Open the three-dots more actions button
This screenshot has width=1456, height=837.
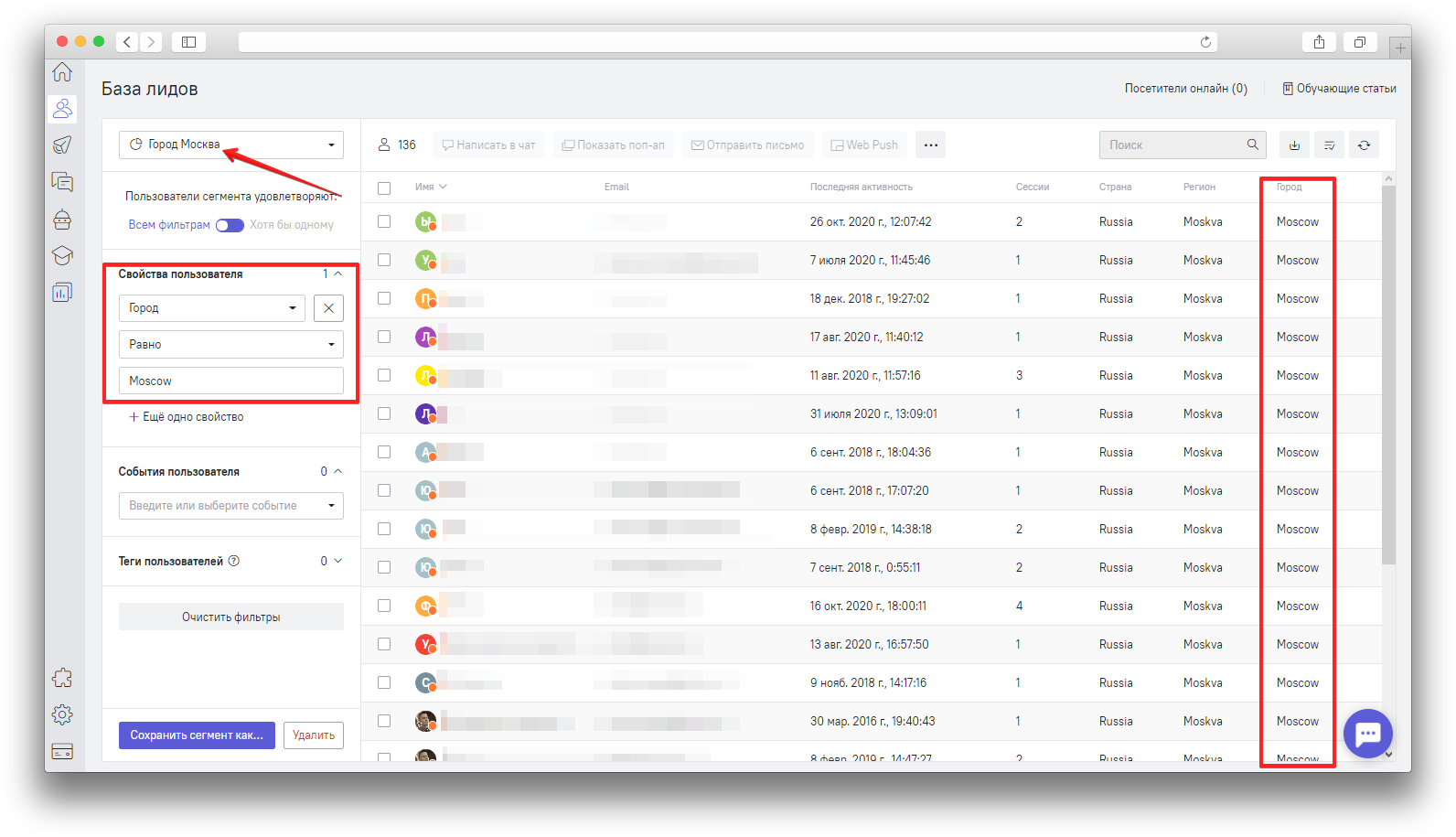click(931, 145)
